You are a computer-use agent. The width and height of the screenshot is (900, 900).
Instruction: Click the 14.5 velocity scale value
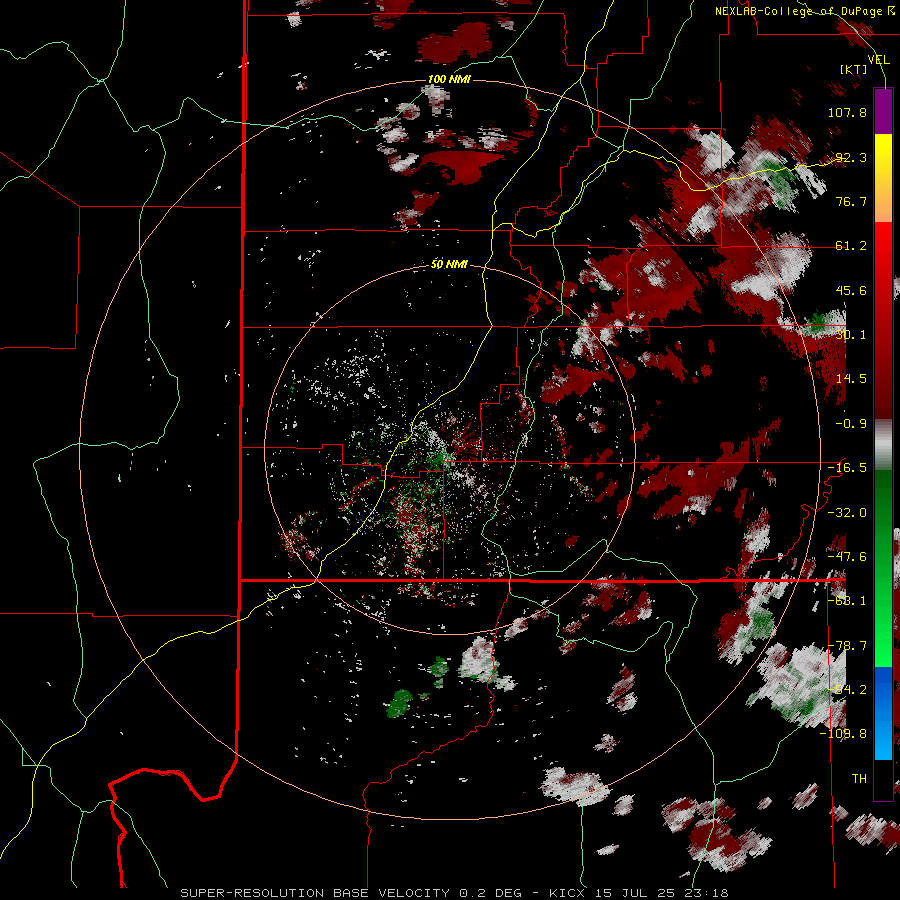coord(851,379)
